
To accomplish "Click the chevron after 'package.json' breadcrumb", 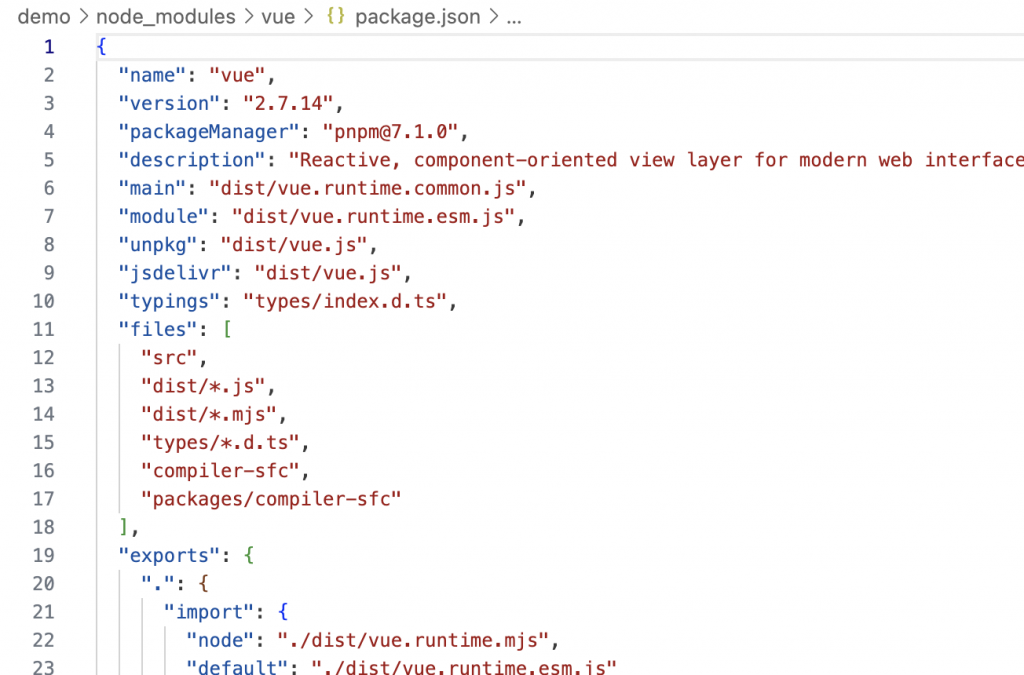I will tap(494, 17).
